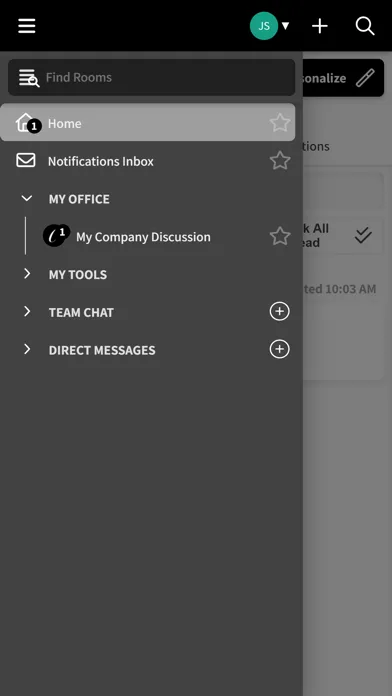Start a new Direct Message
The image size is (392, 696).
[x=280, y=349]
